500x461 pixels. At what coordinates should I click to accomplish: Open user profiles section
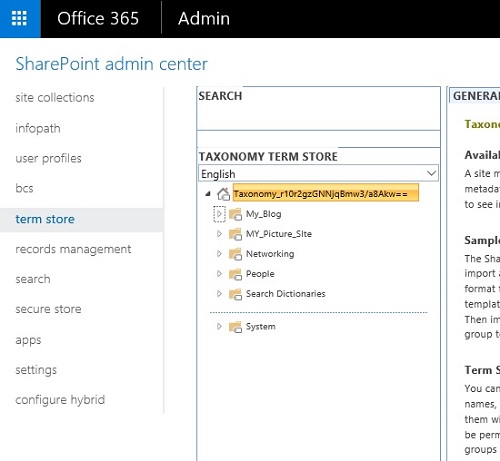click(48, 159)
